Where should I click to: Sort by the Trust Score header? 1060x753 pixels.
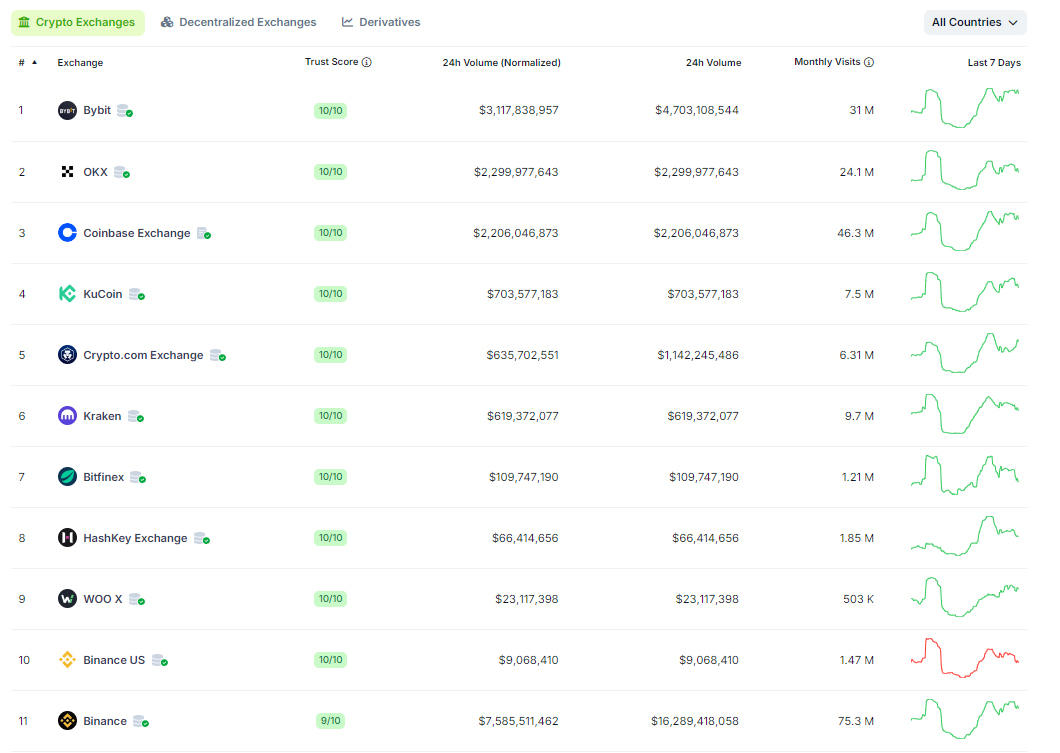pyautogui.click(x=331, y=62)
